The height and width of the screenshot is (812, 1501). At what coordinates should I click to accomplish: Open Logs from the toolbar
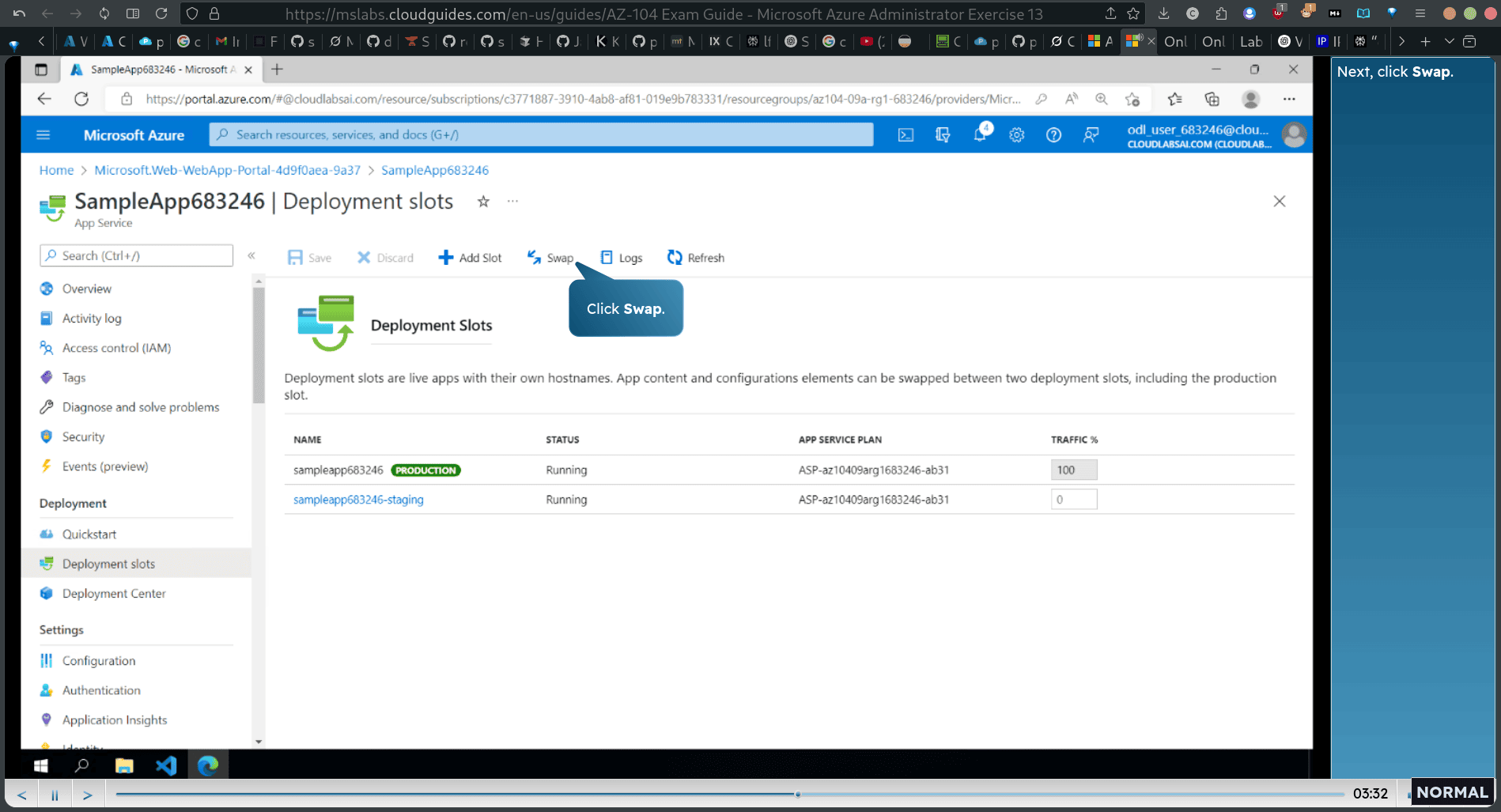(622, 258)
